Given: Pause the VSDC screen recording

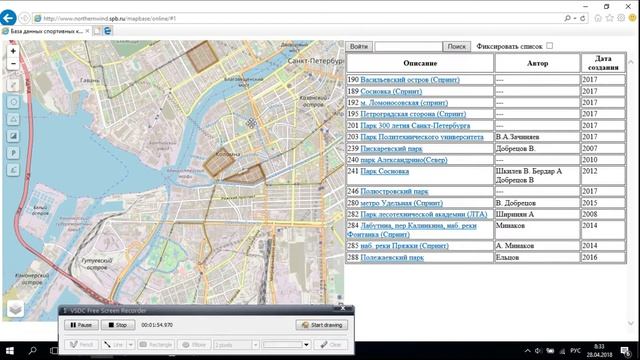Looking at the screenshot, I should pos(81,325).
